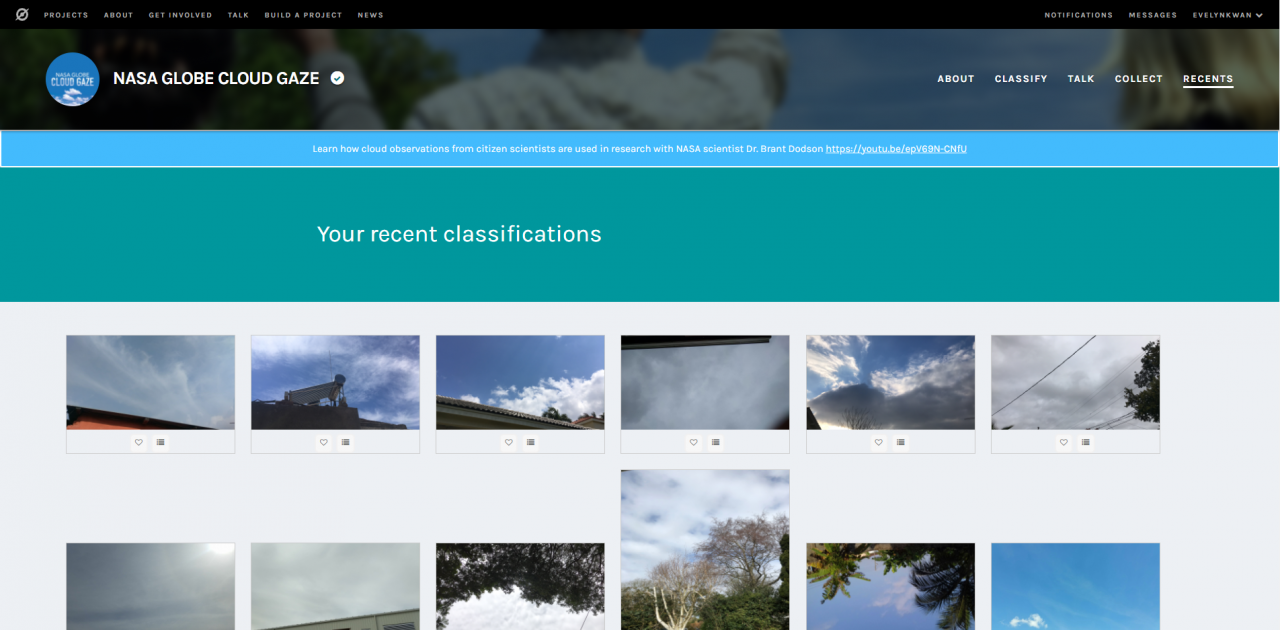Add power lines sky image to collection

[1086, 442]
